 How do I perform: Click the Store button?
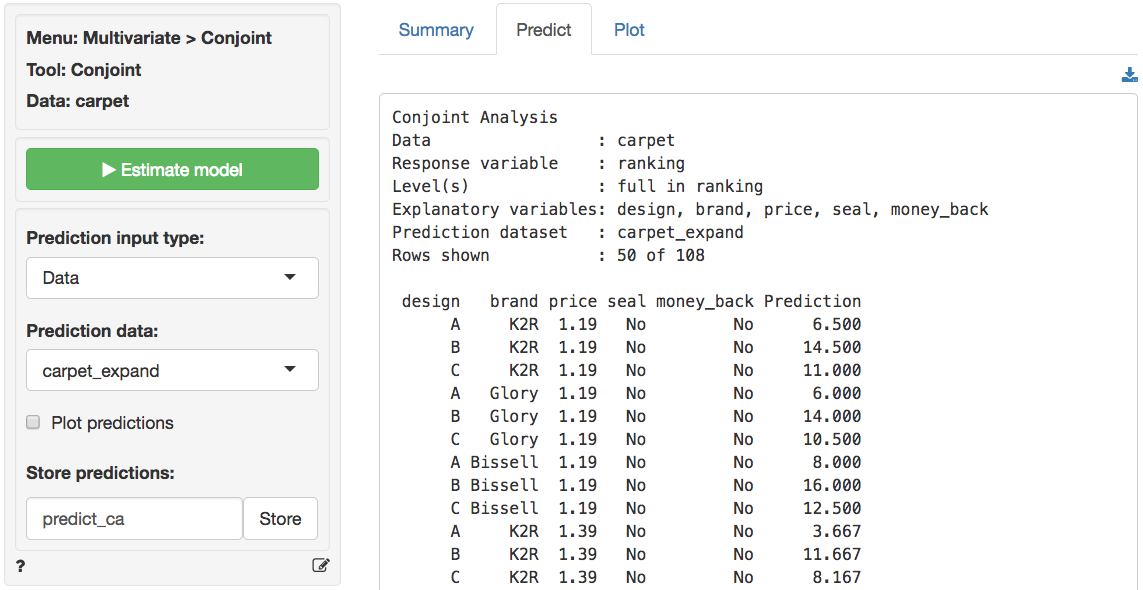click(280, 519)
